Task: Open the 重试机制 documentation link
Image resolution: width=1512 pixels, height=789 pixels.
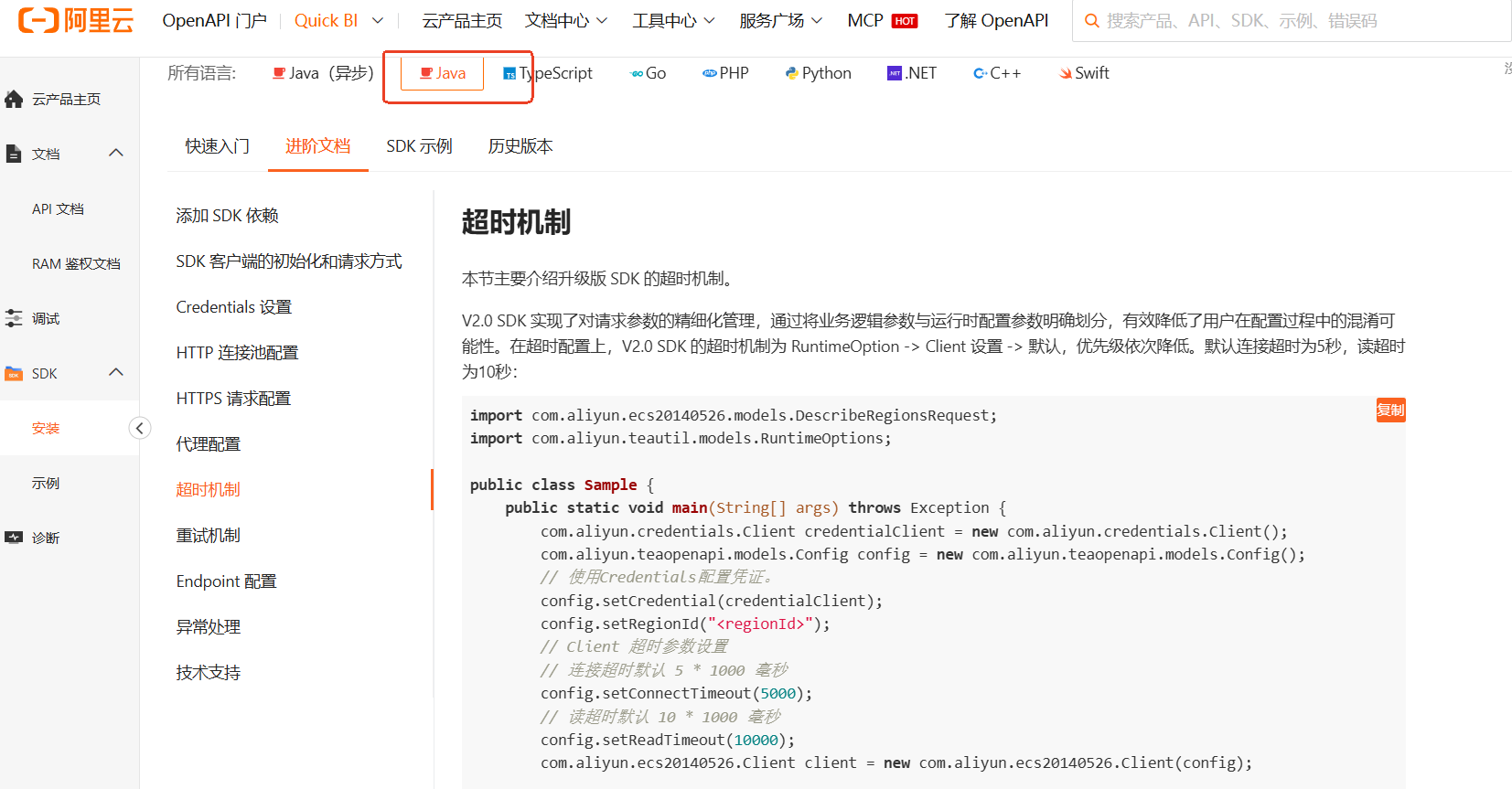Action: [x=208, y=536]
